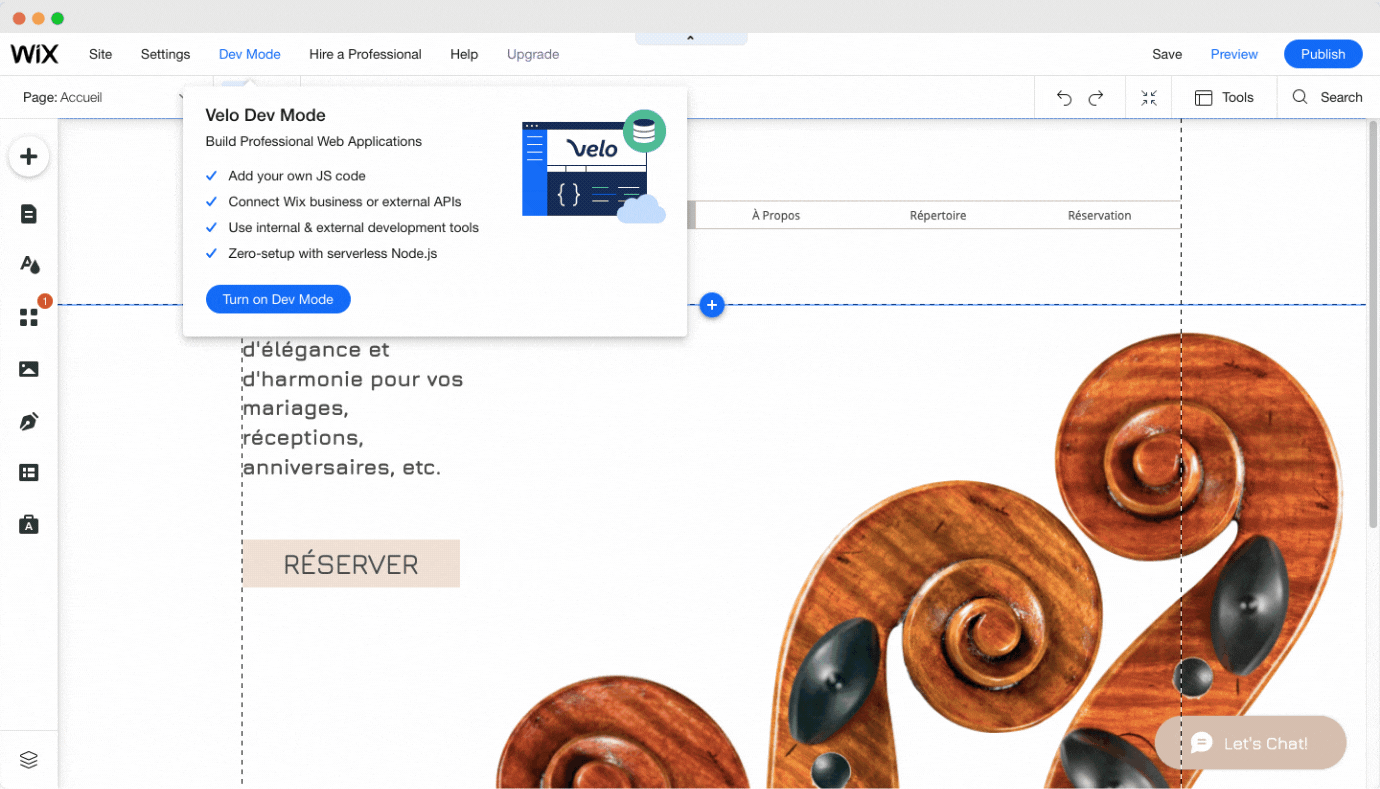1380x789 pixels.
Task: Click Save in the top bar
Action: (1167, 54)
